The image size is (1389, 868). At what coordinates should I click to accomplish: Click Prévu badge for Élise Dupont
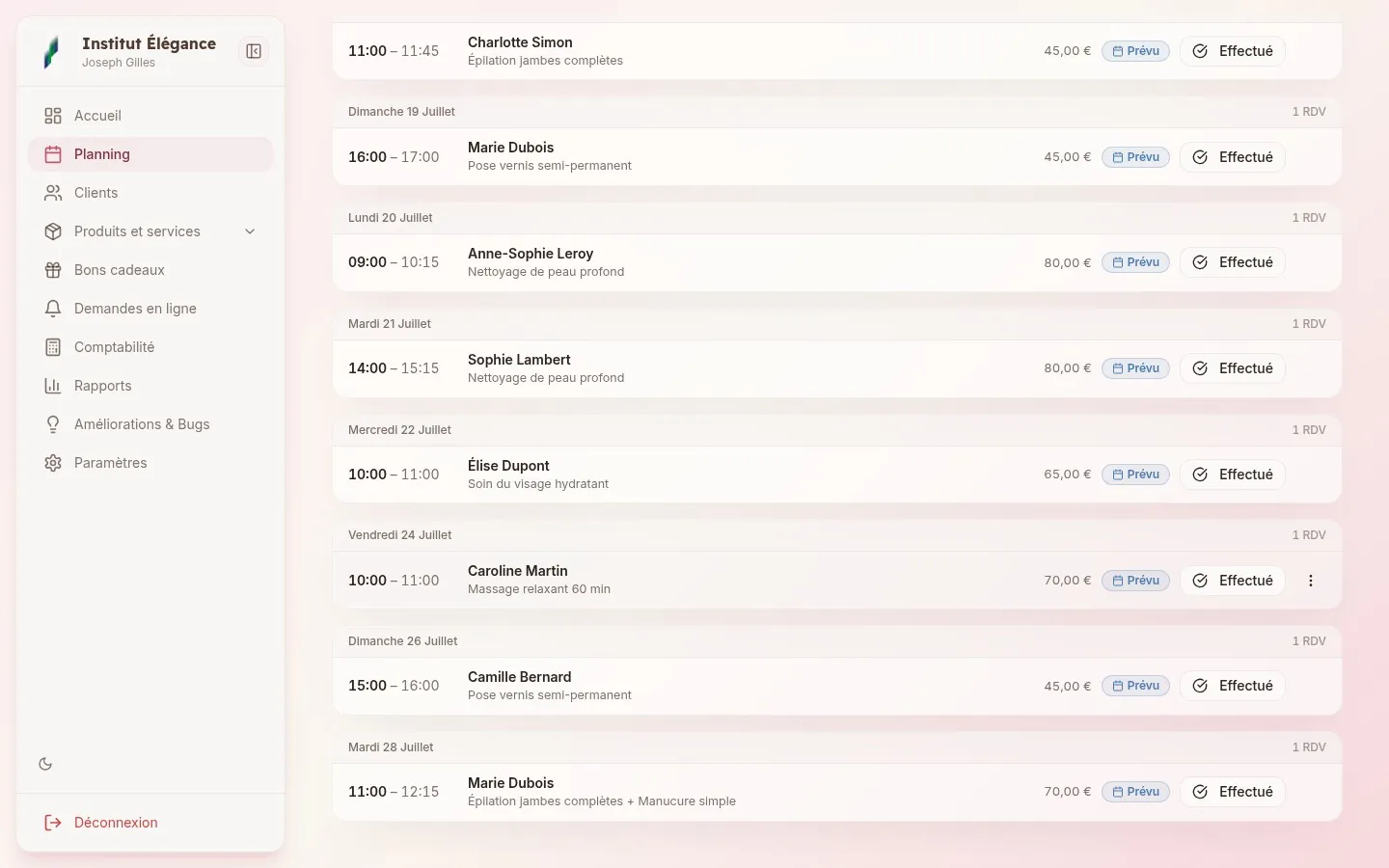point(1135,475)
